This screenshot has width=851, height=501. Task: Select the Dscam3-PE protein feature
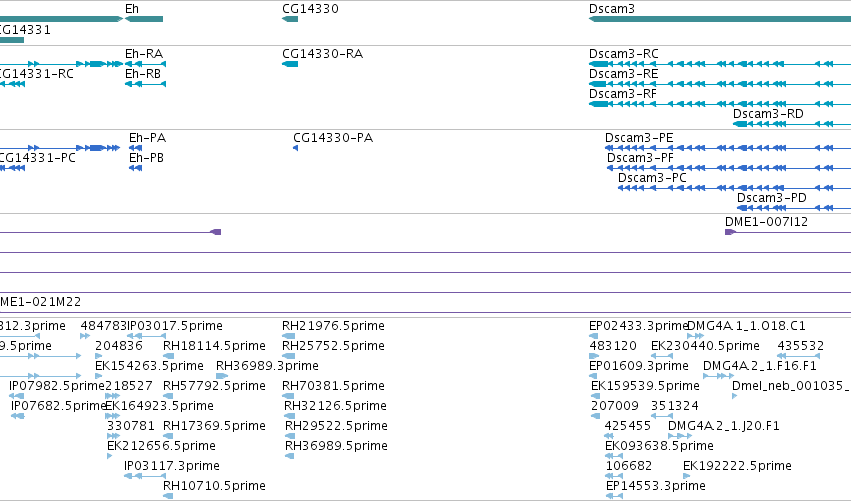tap(728, 148)
